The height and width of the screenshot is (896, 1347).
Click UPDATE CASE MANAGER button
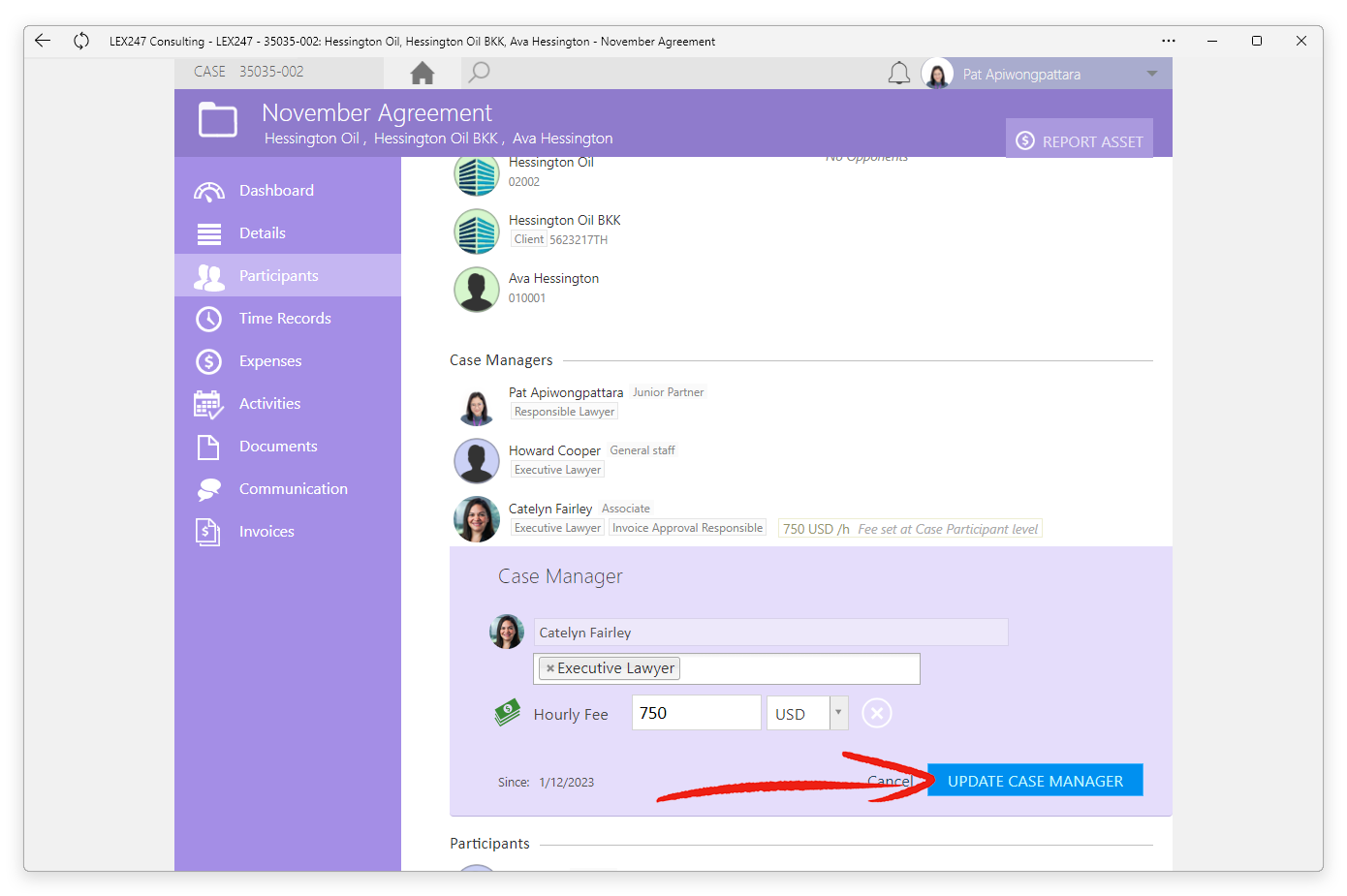[x=1035, y=781]
